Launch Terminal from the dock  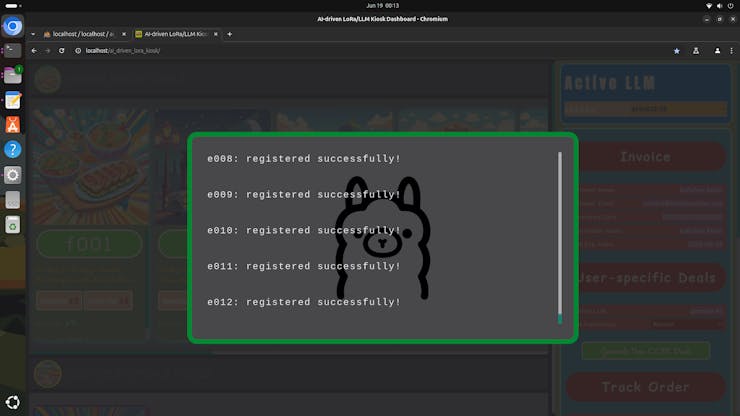coord(13,50)
